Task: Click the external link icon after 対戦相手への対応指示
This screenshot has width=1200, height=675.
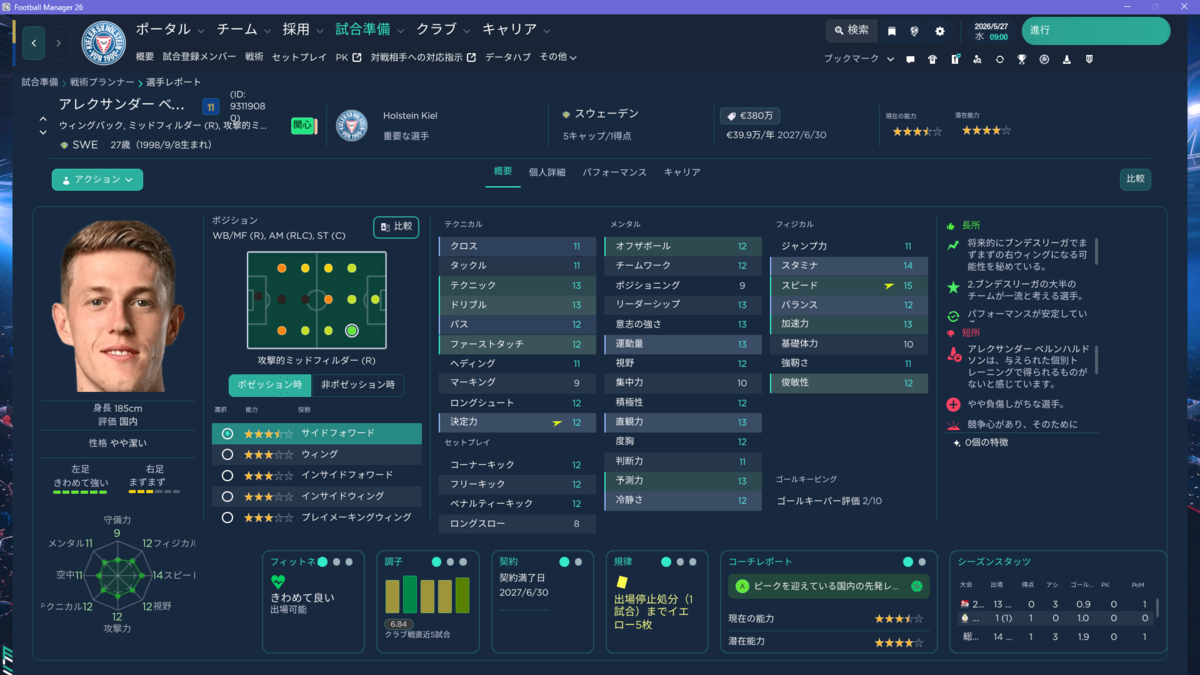Action: [x=472, y=57]
